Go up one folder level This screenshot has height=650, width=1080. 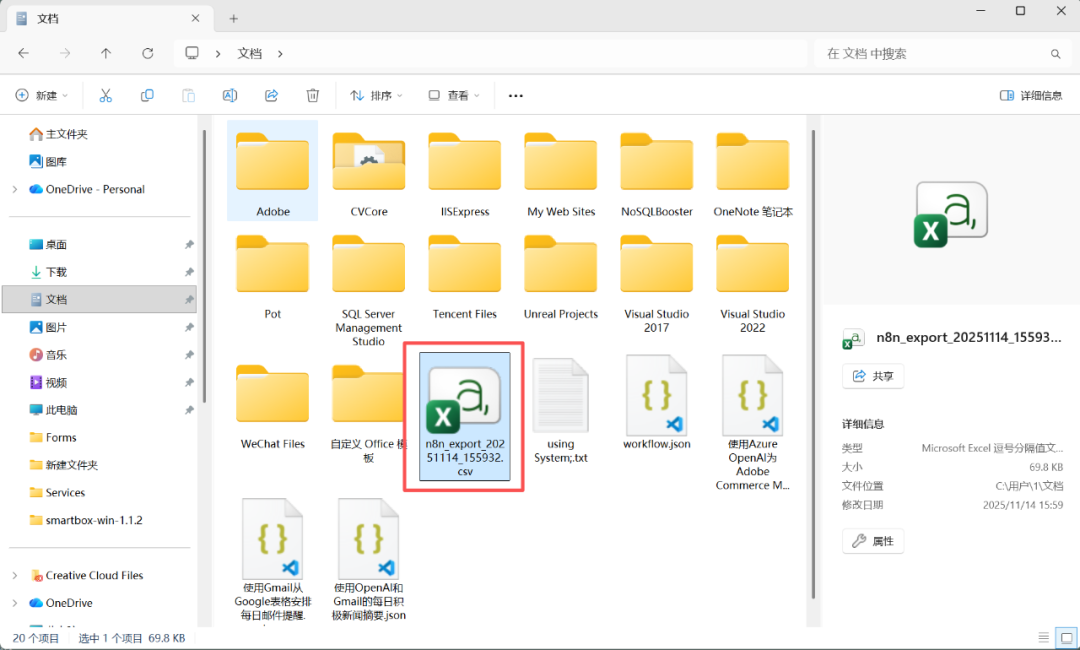[106, 53]
